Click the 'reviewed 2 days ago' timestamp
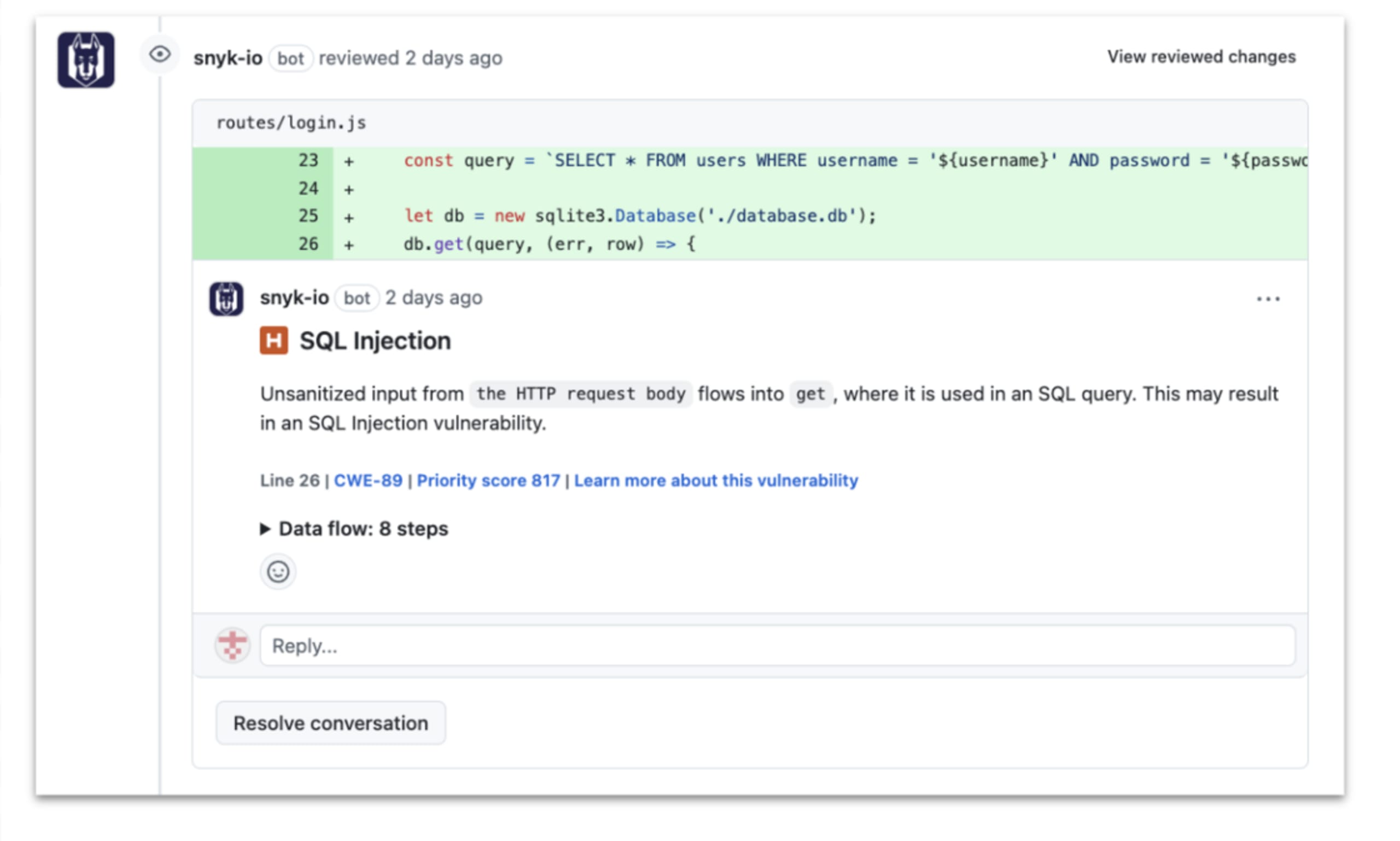 click(410, 58)
